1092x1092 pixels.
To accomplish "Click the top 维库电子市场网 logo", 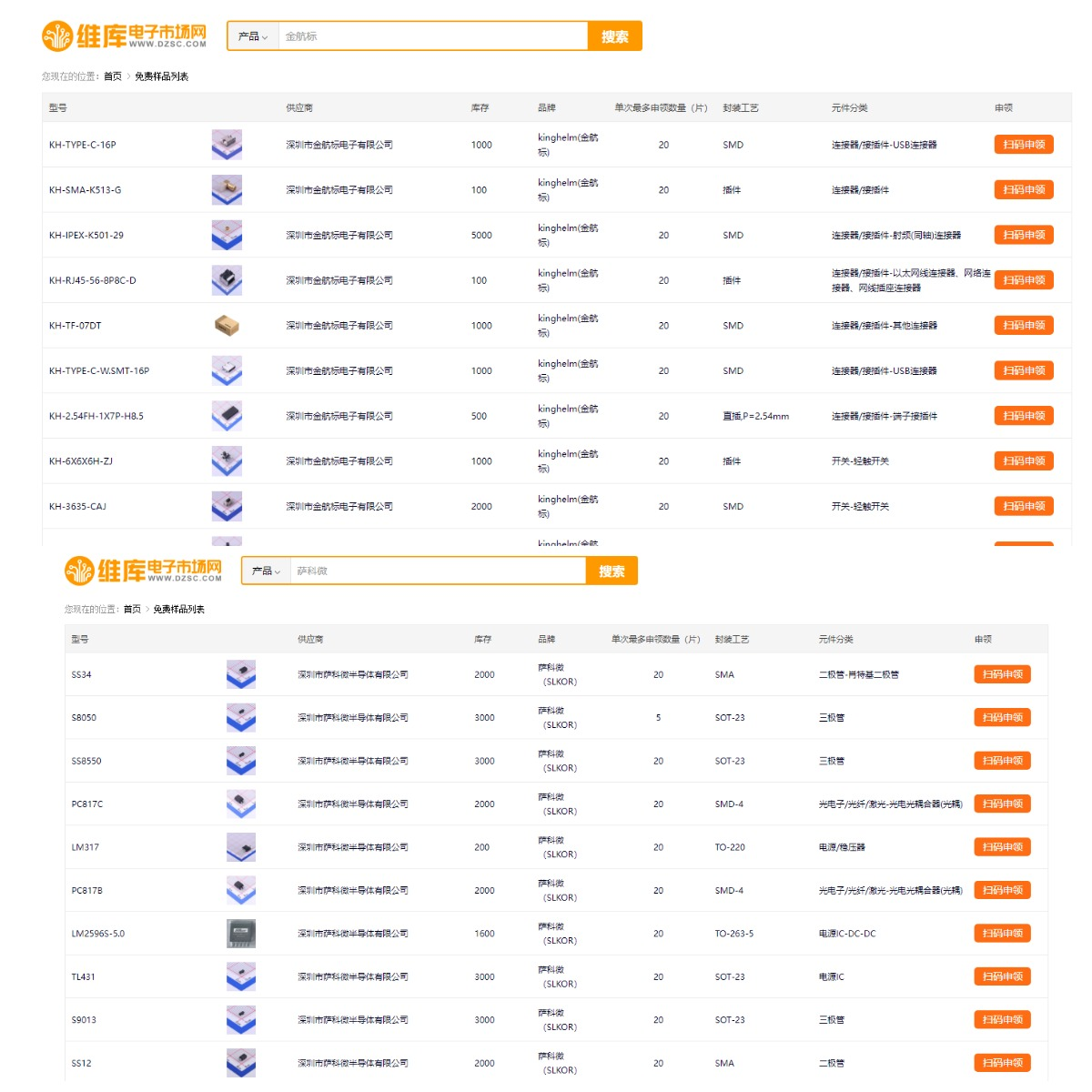I will click(124, 36).
